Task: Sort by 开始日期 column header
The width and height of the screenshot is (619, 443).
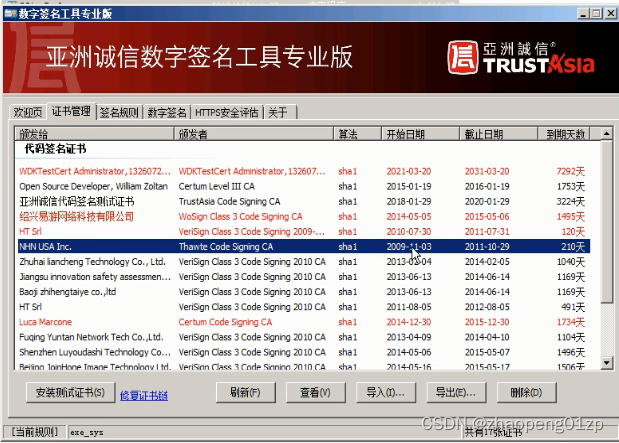Action: pyautogui.click(x=420, y=134)
